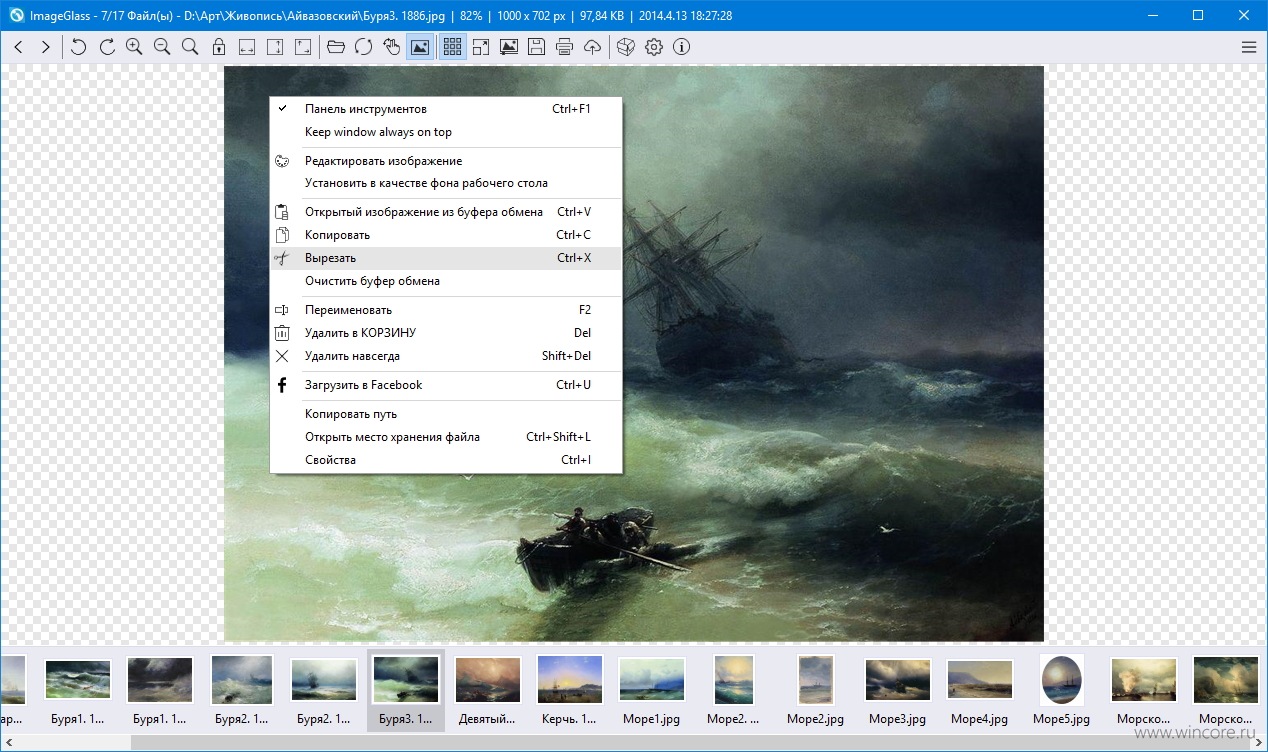This screenshot has height=752, width=1268.
Task: Choose Копировать путь
Action: [446, 414]
